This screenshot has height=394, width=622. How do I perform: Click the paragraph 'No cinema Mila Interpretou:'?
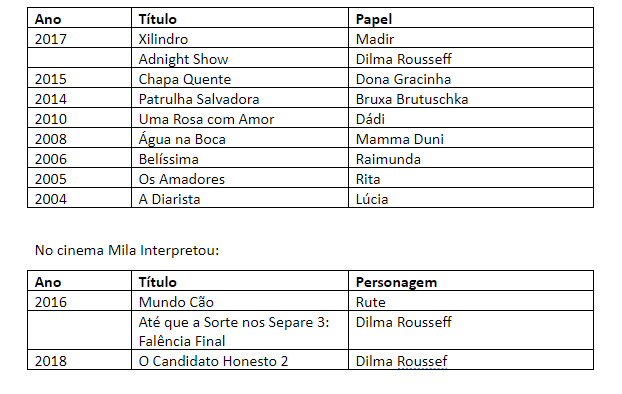[127, 250]
